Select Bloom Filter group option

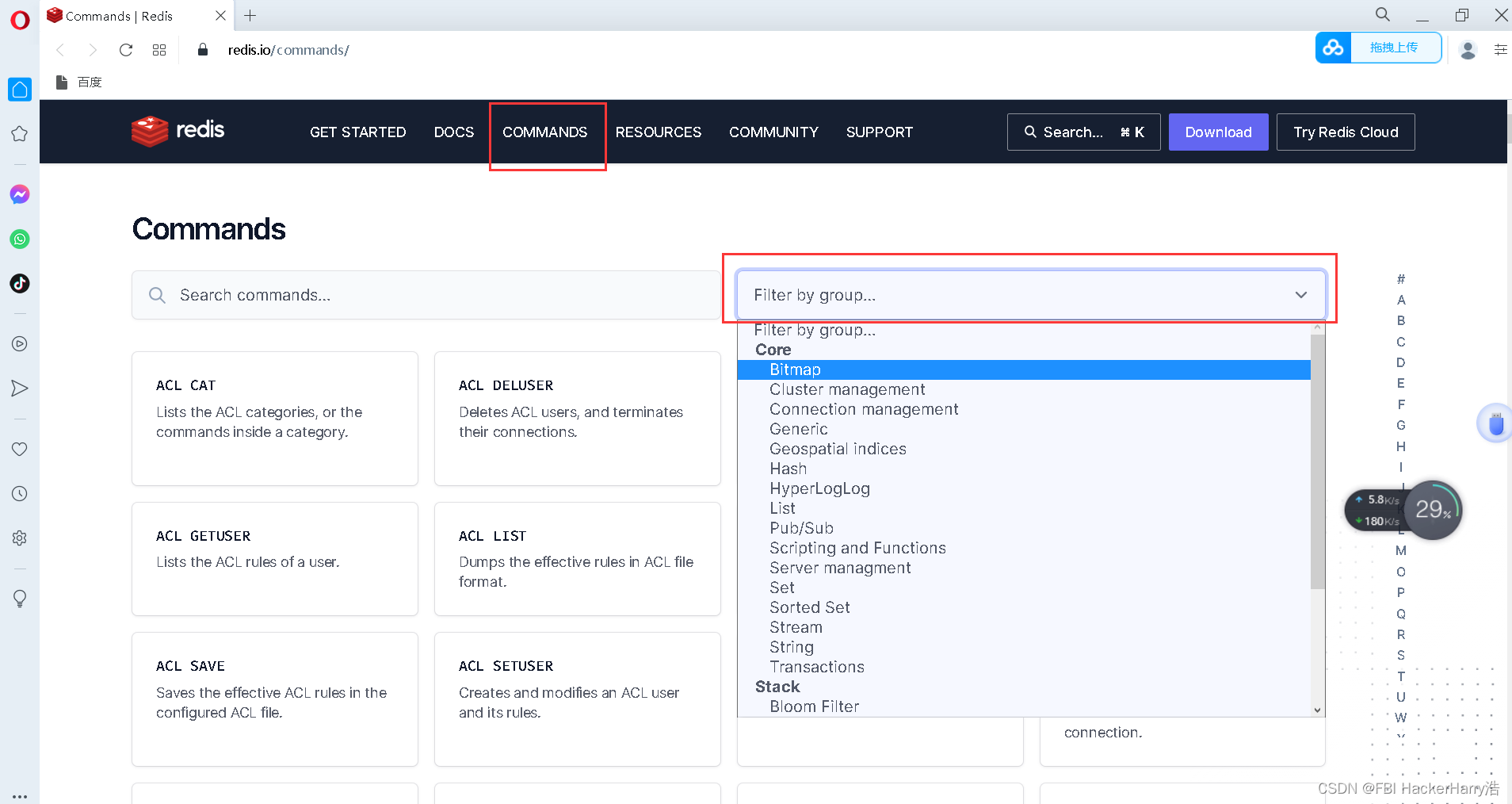pyautogui.click(x=1024, y=706)
